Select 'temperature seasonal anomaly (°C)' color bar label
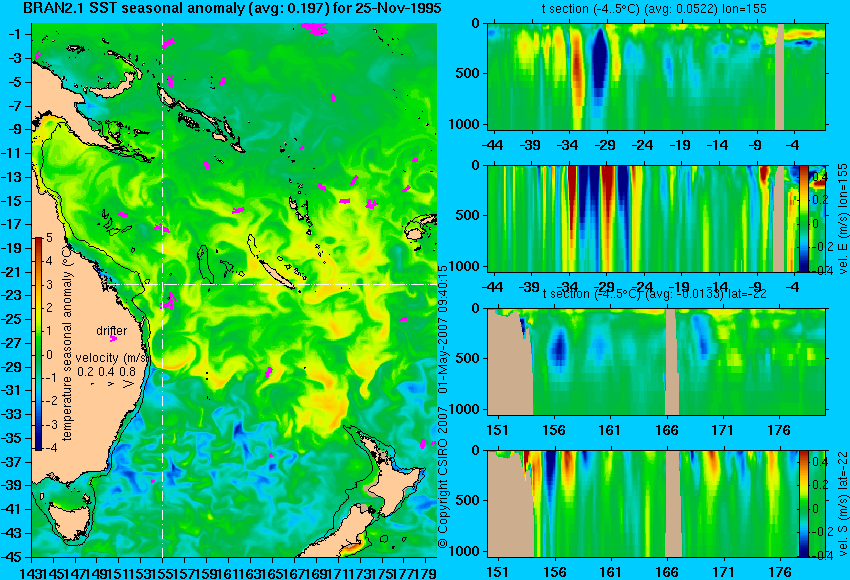Screen dimensions: 850x580 [x=67, y=343]
